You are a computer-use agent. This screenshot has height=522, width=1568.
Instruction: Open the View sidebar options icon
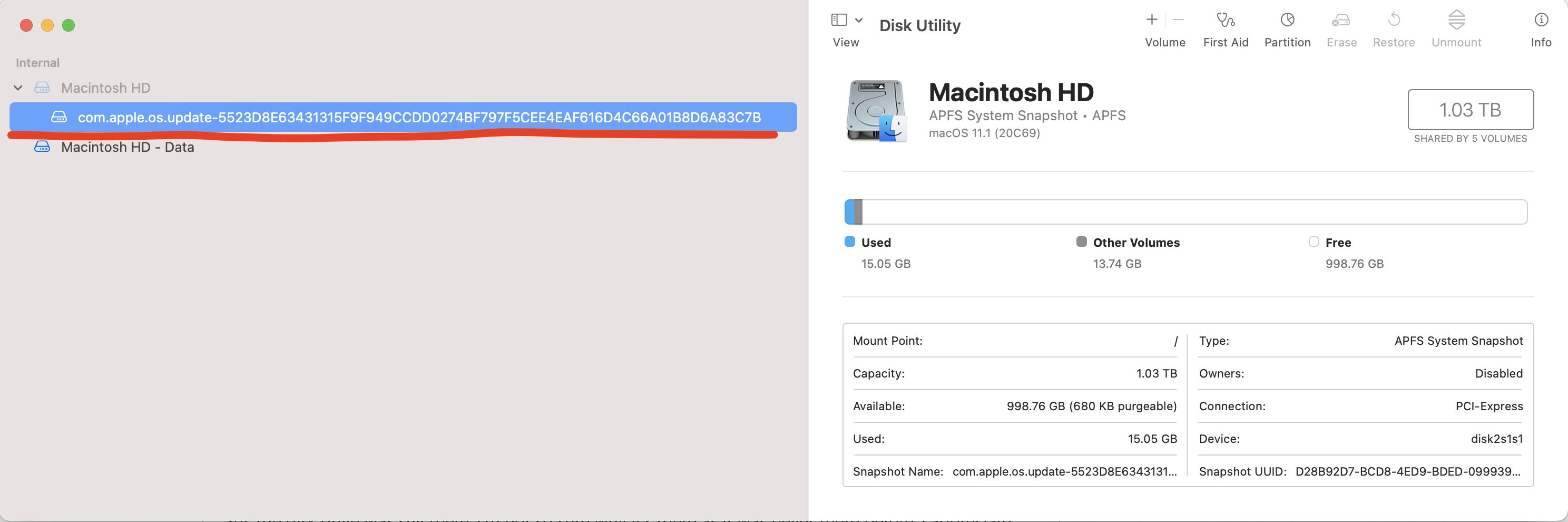pos(839,20)
